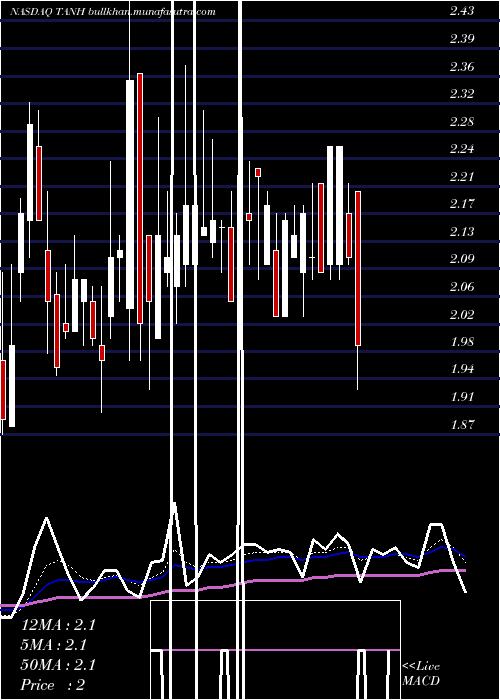Click the <<Live MACD label
This screenshot has width=500, height=700.
pos(421,674)
